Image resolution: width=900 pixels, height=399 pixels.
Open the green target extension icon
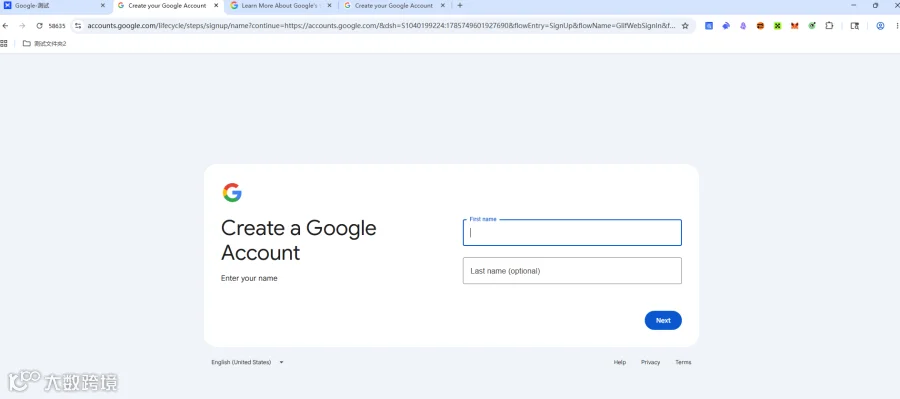click(x=812, y=26)
